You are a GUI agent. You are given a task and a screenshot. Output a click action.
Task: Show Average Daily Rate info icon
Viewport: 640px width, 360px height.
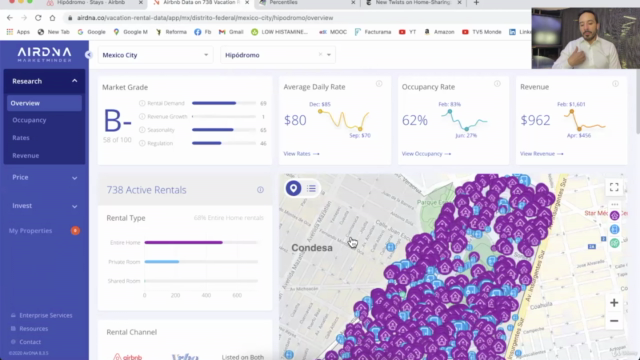point(379,84)
